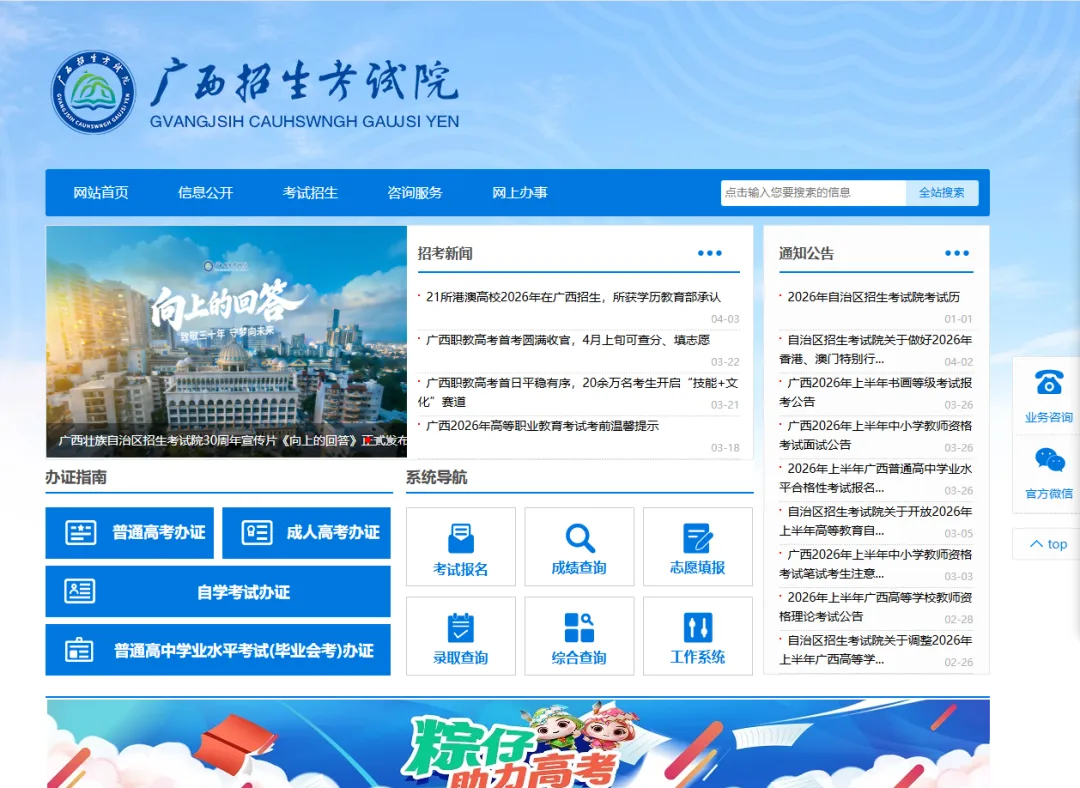This screenshot has height=788, width=1080.
Task: Select 考试招生 in navigation bar
Action: (310, 193)
